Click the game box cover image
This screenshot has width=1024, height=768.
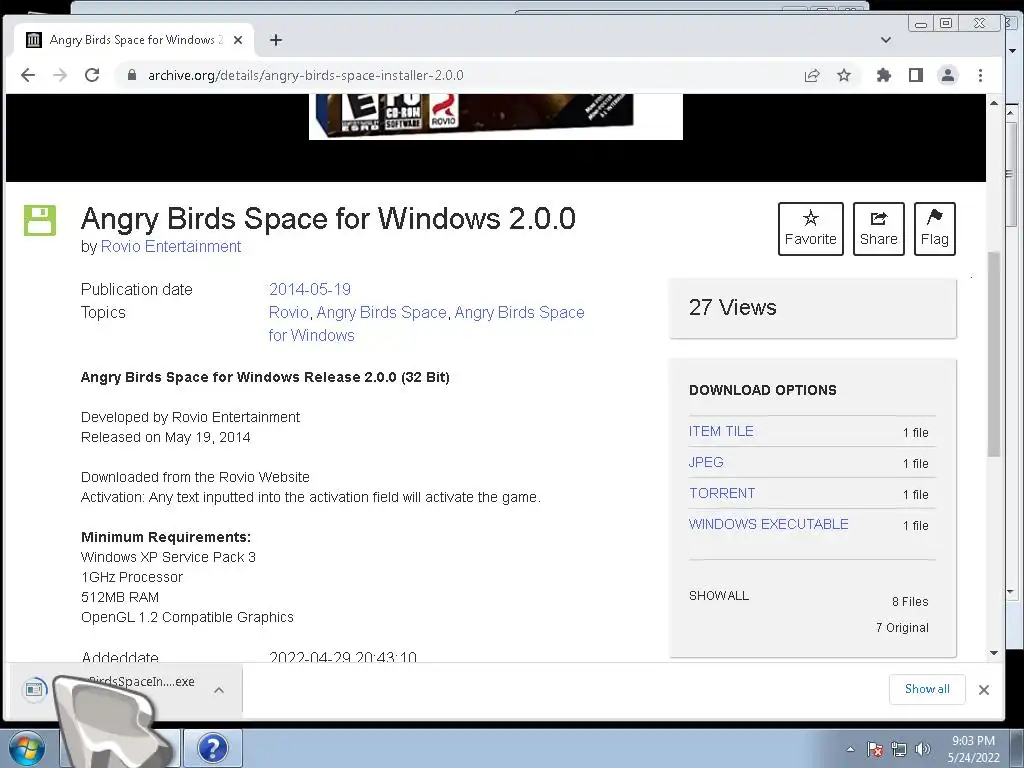click(x=496, y=116)
